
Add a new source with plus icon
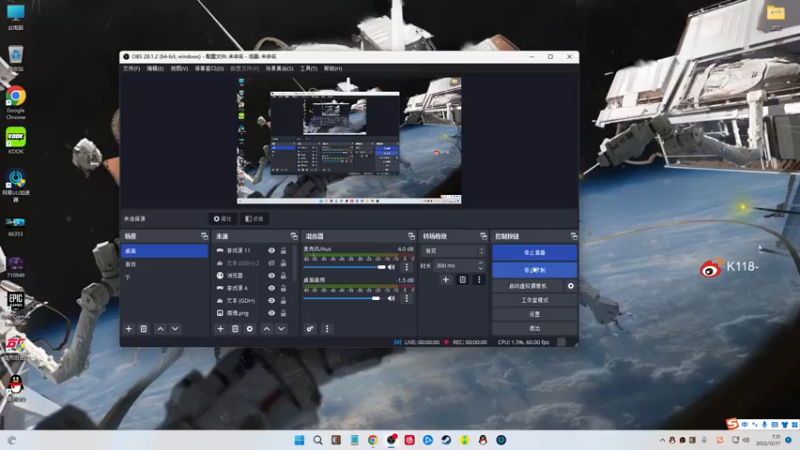pyautogui.click(x=220, y=329)
